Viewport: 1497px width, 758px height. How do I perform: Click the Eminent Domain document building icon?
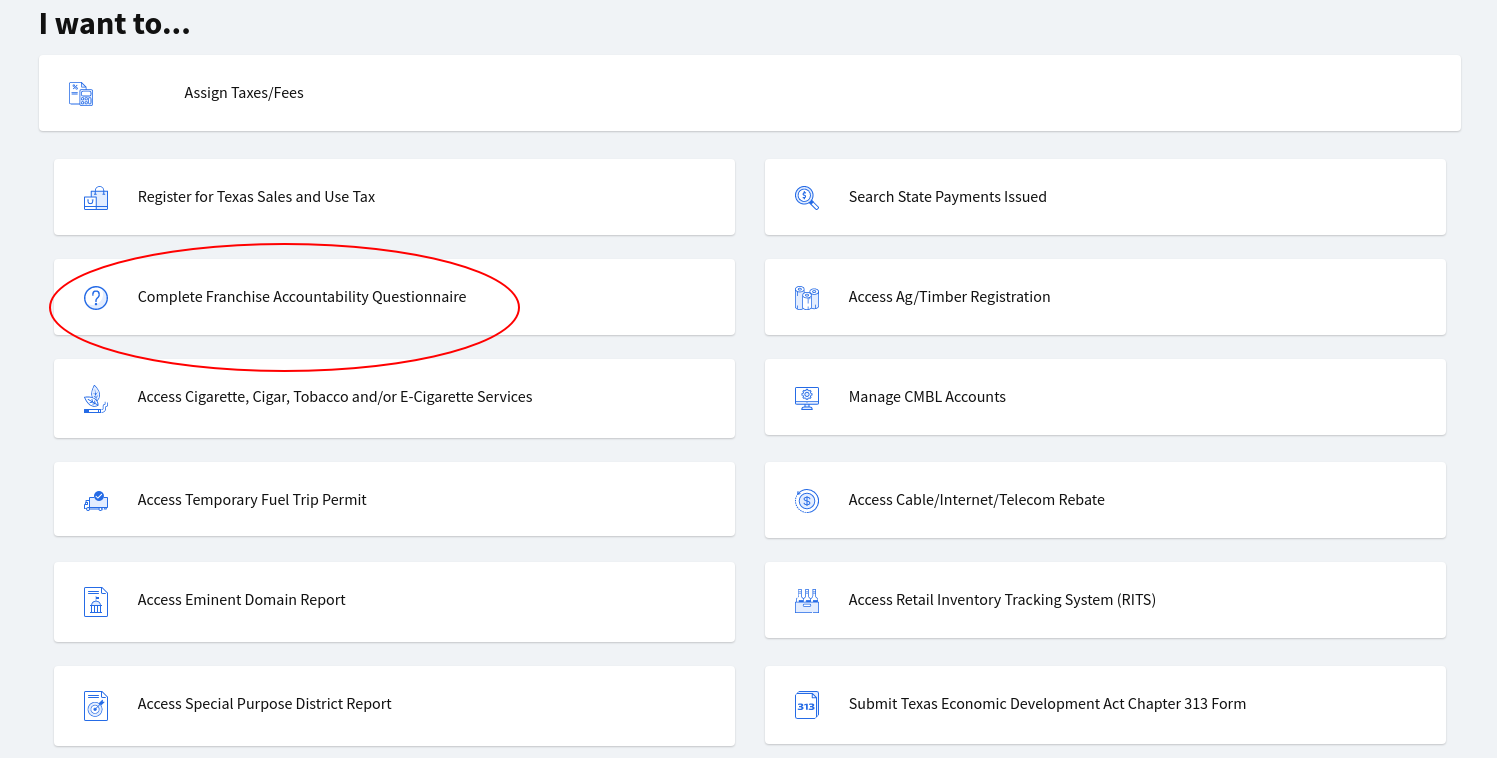coord(96,601)
